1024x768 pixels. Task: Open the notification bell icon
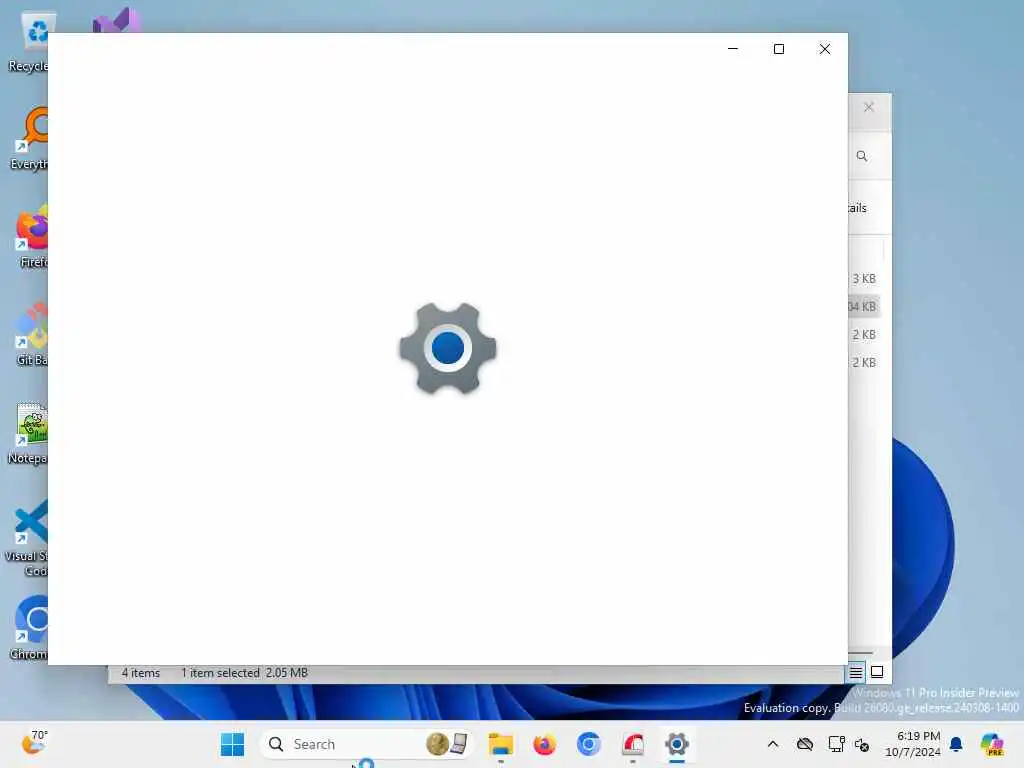[956, 744]
